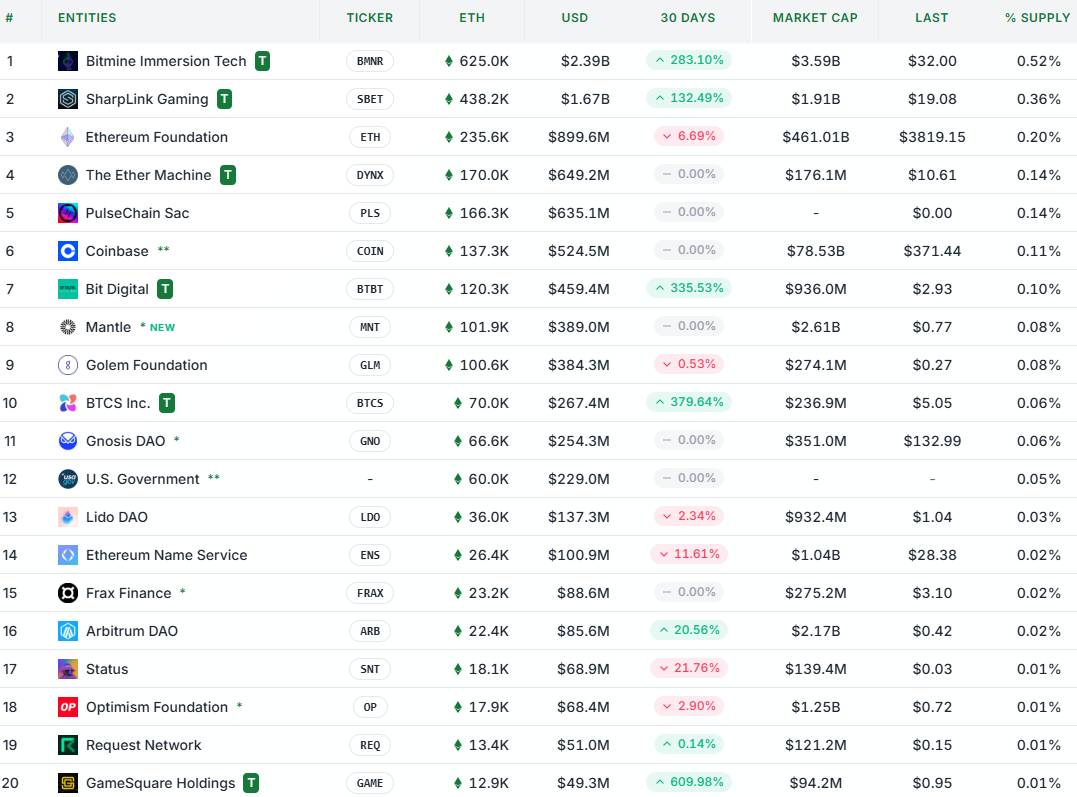Click the Ethereum Name Service logo icon

click(x=67, y=555)
